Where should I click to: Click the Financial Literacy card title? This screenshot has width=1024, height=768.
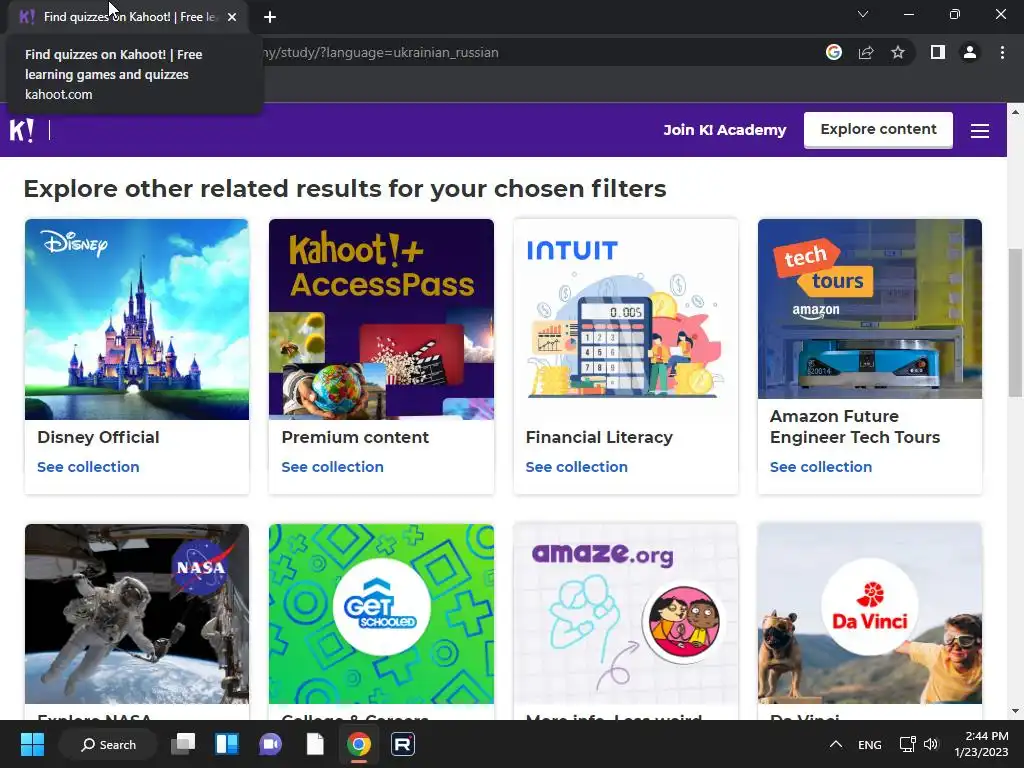(x=599, y=437)
